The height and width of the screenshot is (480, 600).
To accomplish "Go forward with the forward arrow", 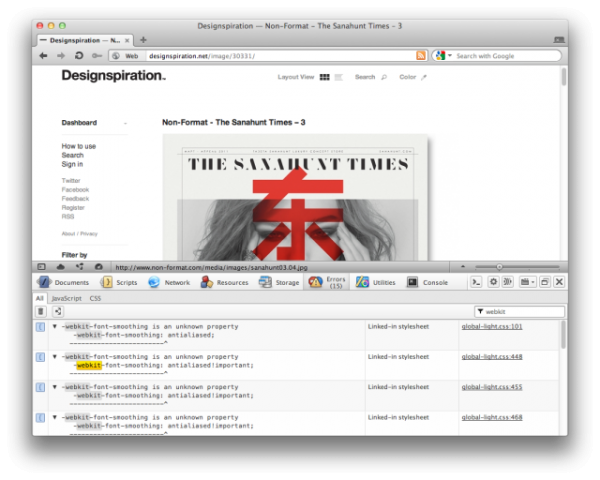I will [61, 56].
